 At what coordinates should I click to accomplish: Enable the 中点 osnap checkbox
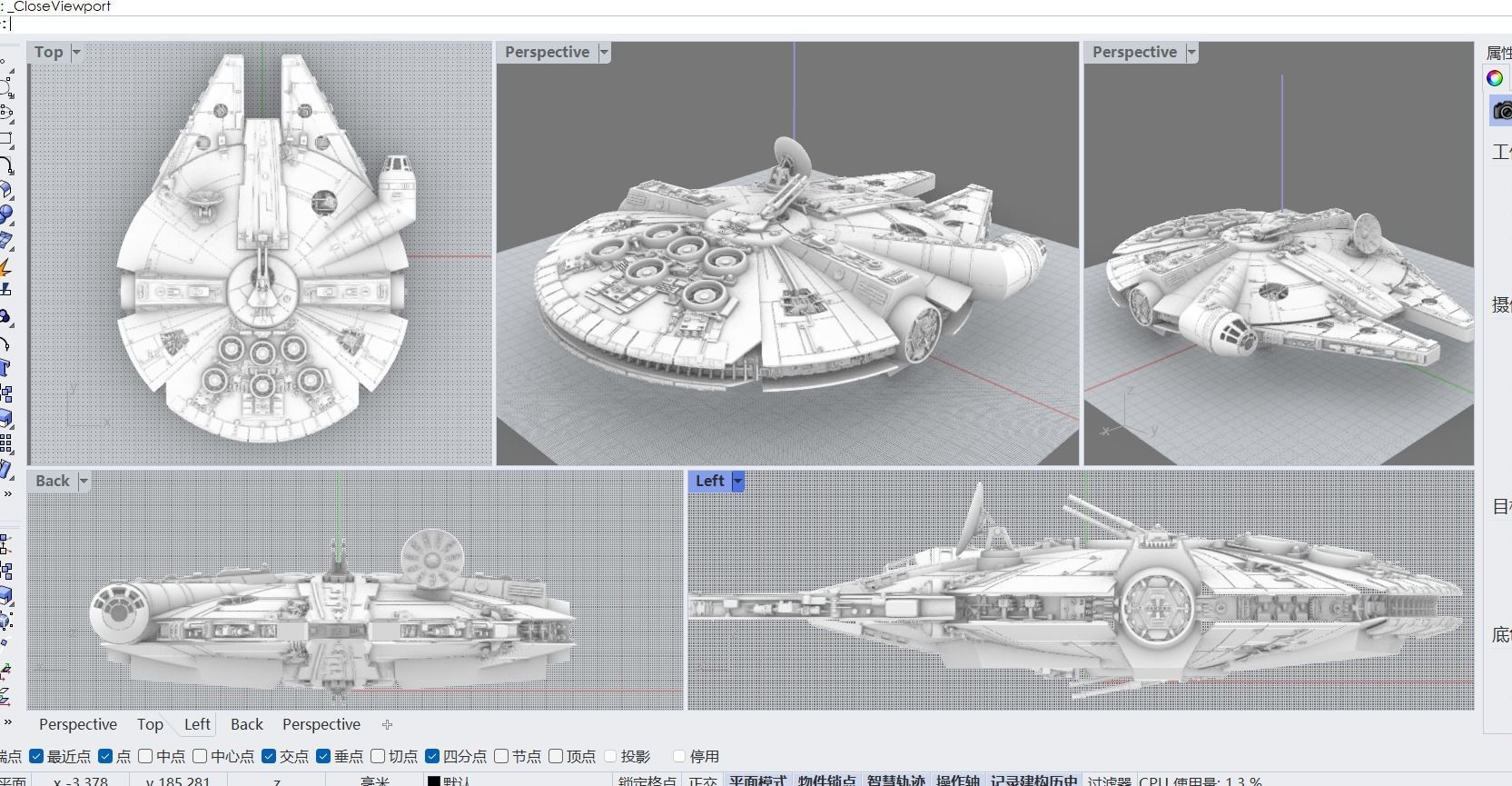point(145,756)
